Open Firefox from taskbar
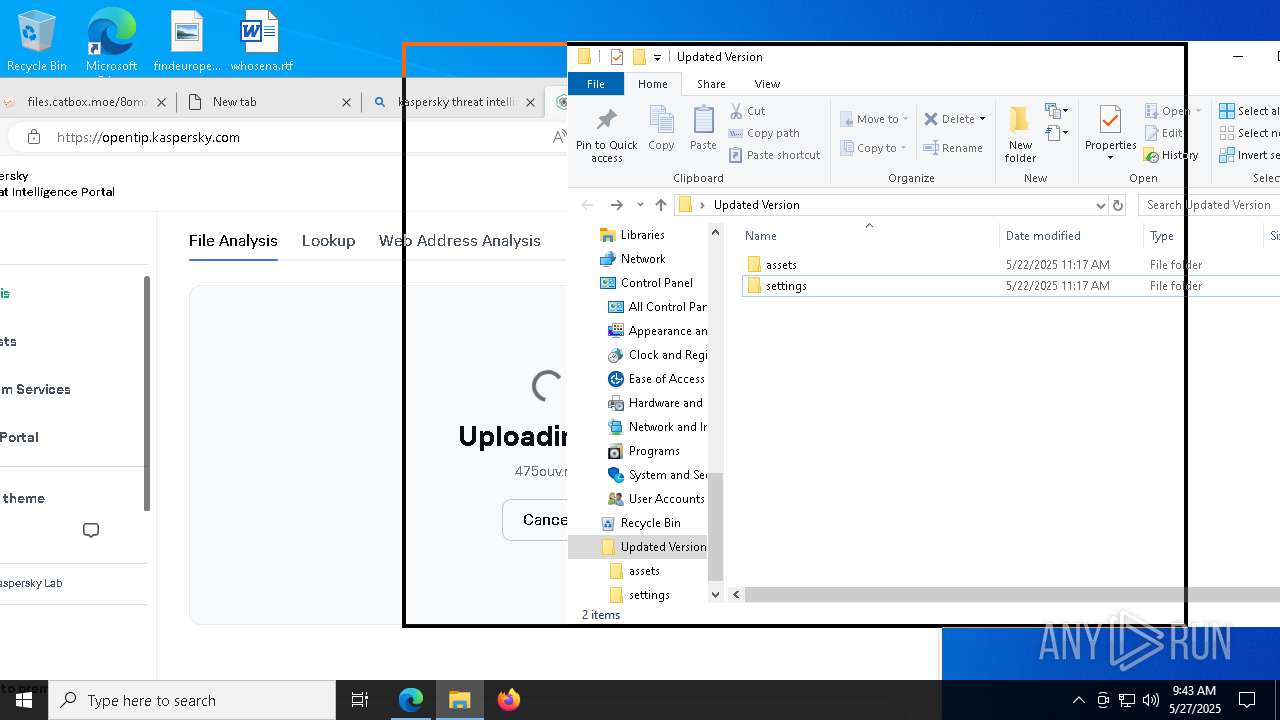The width and height of the screenshot is (1280, 720). click(x=509, y=700)
